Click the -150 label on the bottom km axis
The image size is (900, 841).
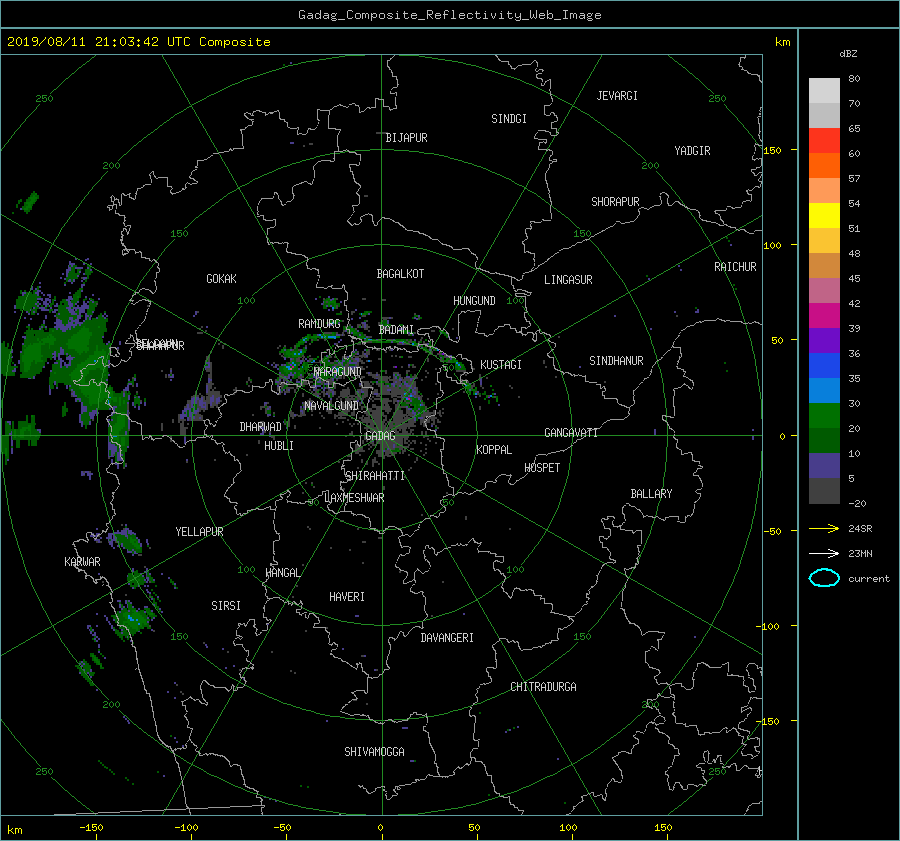pos(91,828)
